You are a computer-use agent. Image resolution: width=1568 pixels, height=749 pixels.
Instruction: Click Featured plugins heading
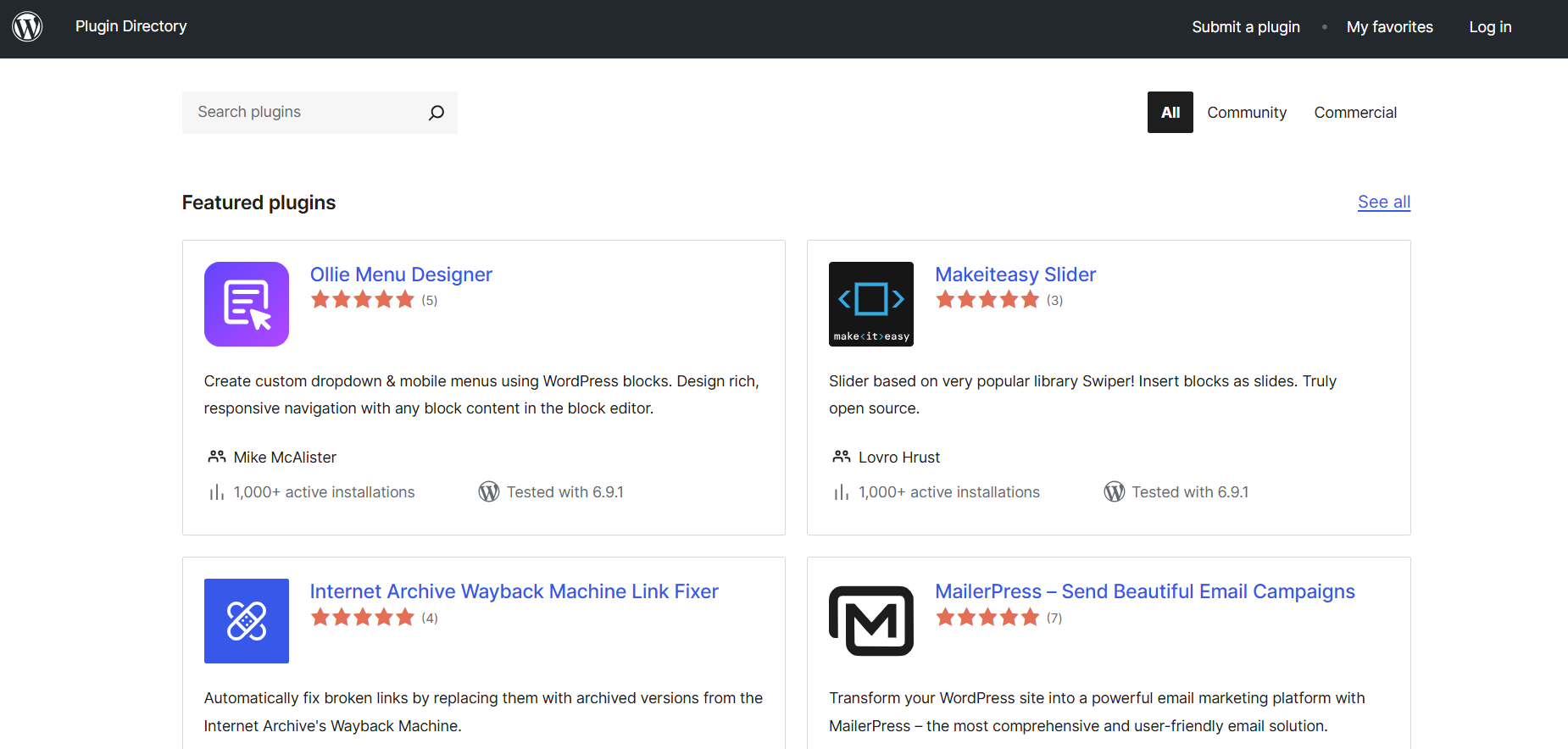click(259, 203)
